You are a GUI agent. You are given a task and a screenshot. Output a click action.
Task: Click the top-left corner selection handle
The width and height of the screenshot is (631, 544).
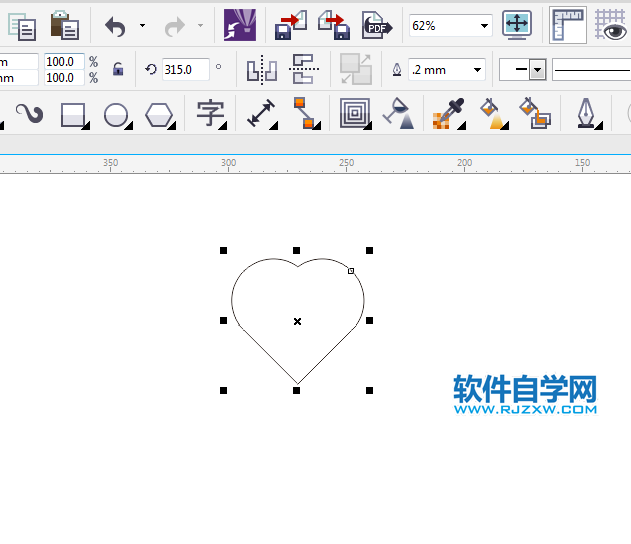(223, 251)
